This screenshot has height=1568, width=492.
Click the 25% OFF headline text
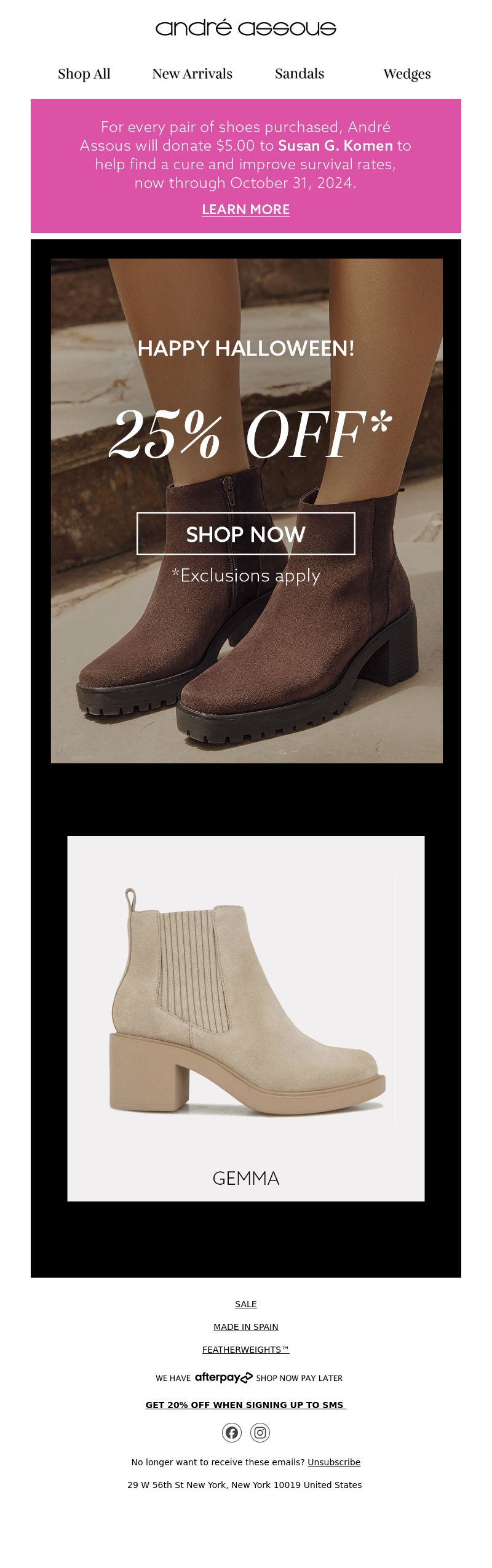pos(250,434)
